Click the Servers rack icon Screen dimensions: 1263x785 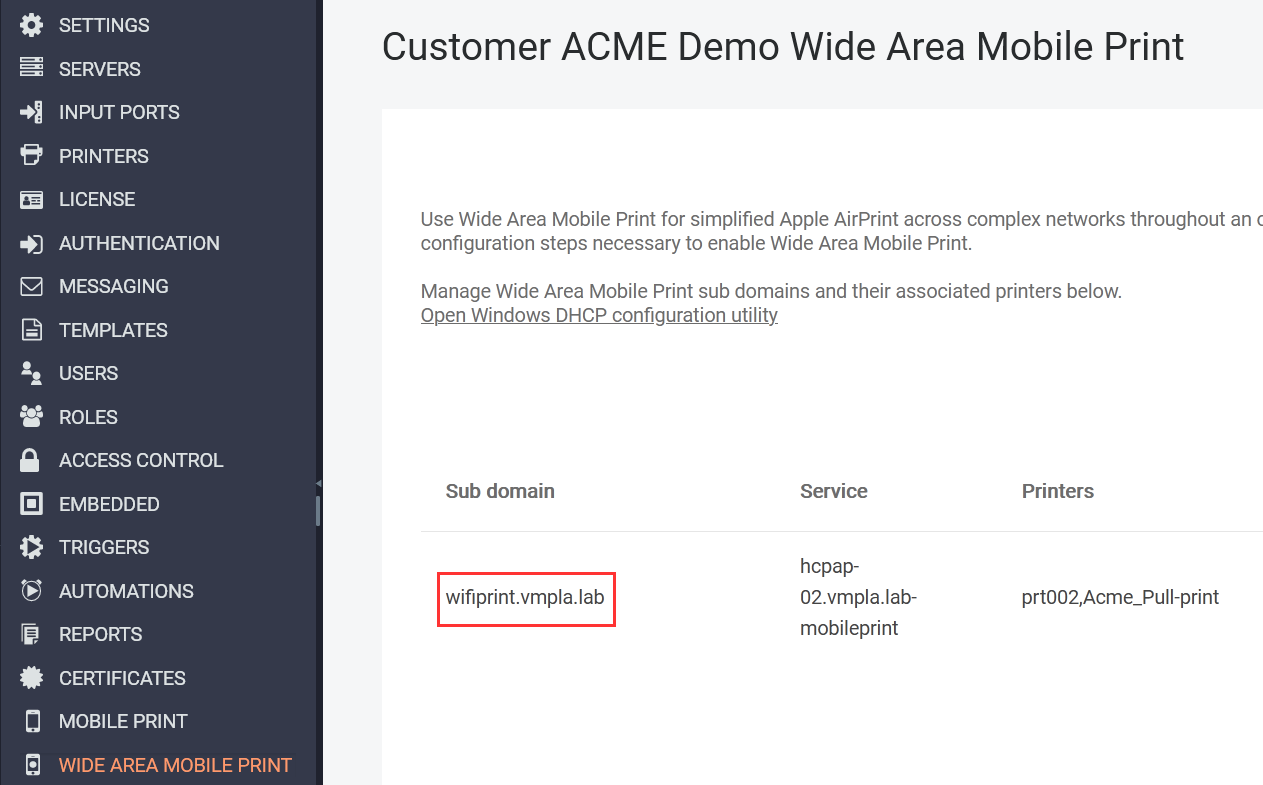click(32, 69)
